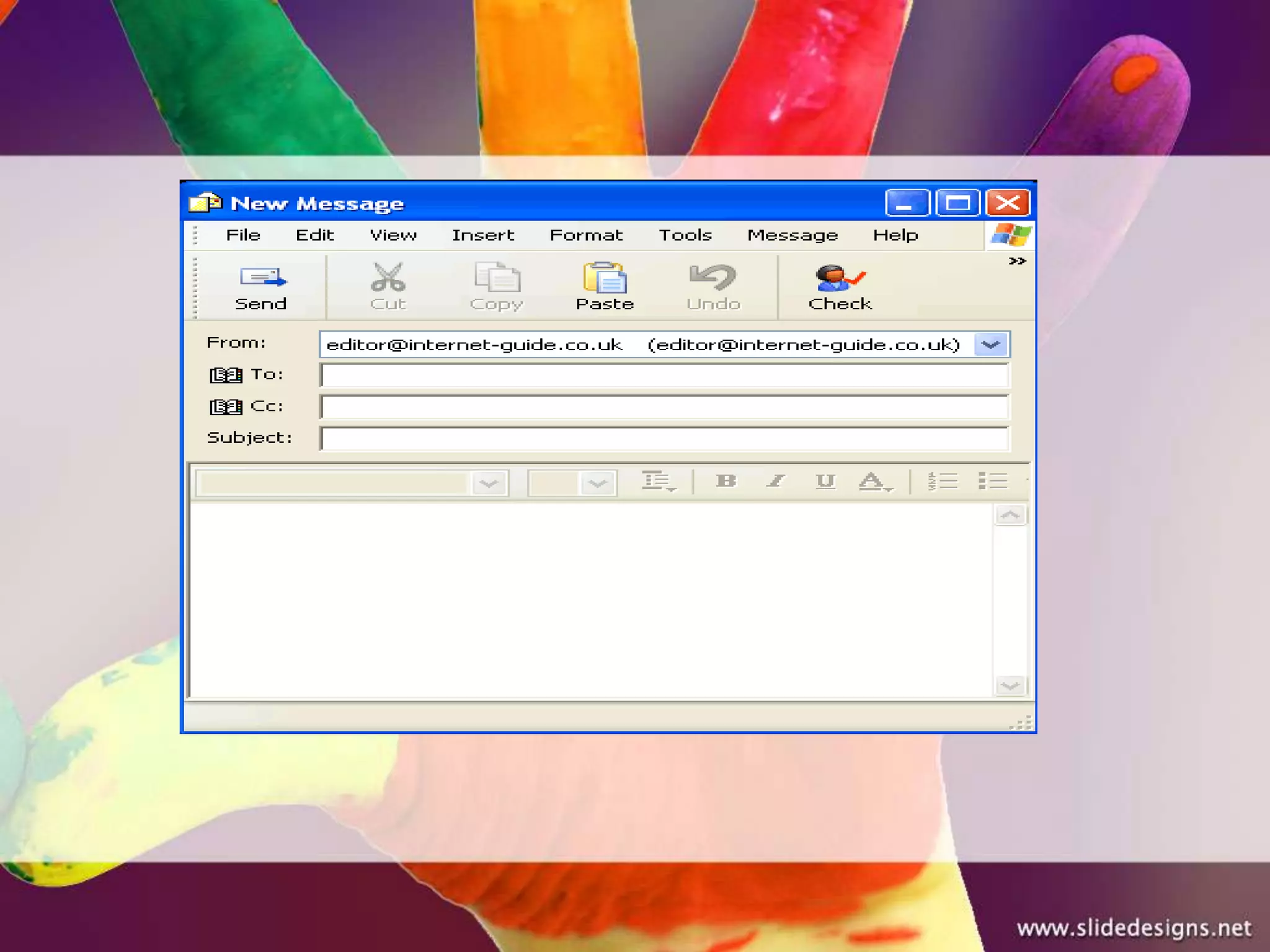
Task: Toggle underline formatting button
Action: [x=825, y=481]
